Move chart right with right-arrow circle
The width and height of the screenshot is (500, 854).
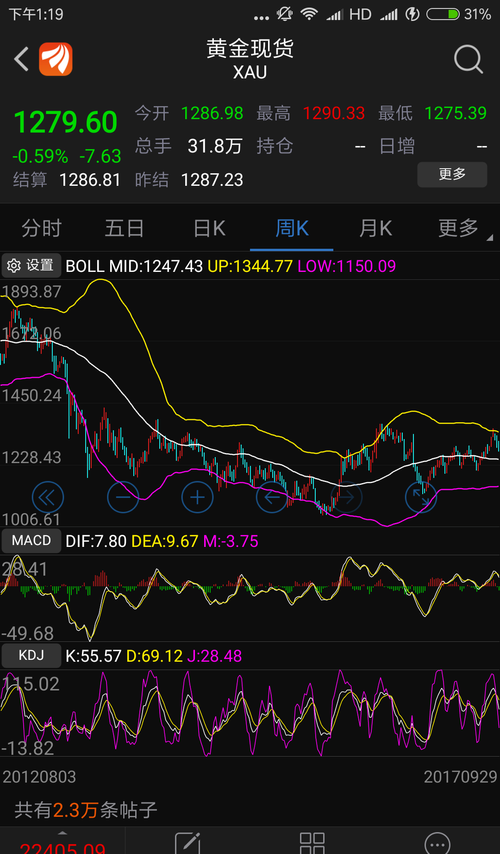(x=346, y=497)
